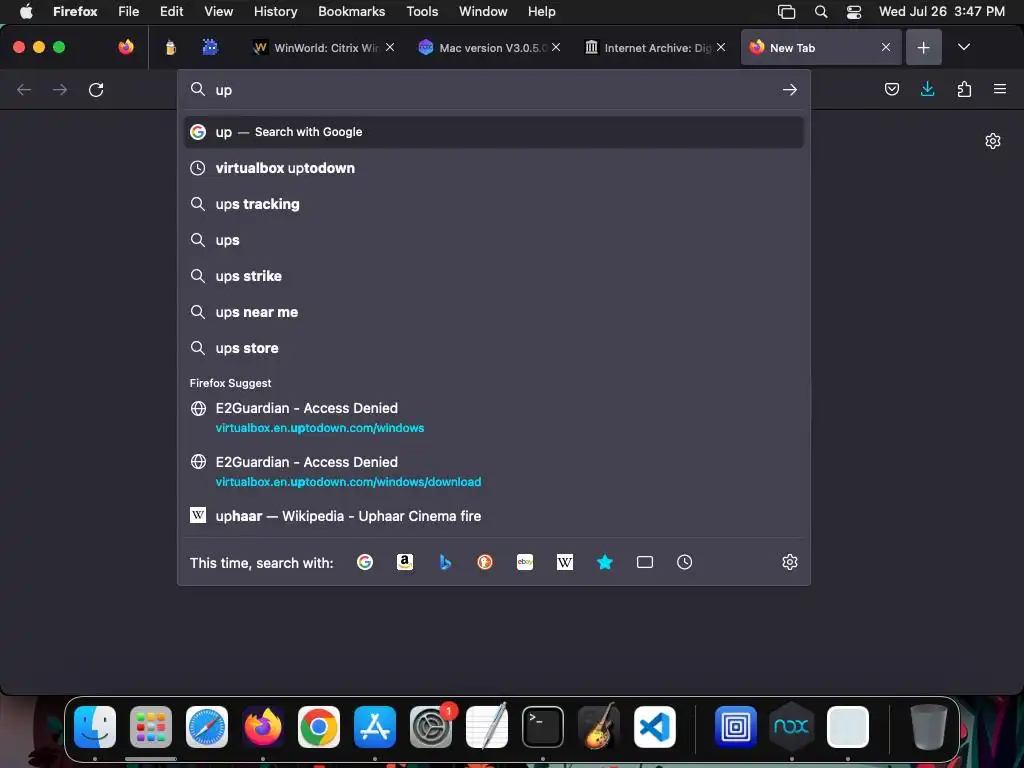Launch Google Chrome from the Dock
The width and height of the screenshot is (1024, 768).
(319, 727)
